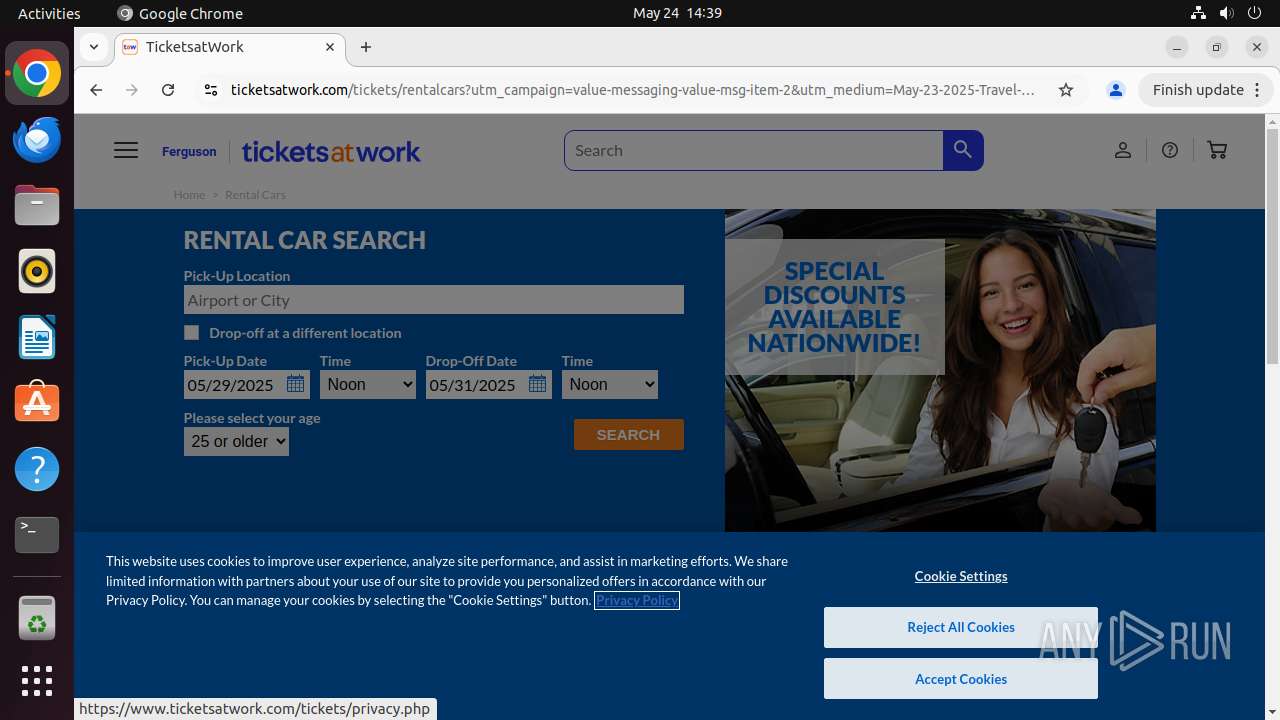Click the special discounts promo image
The width and height of the screenshot is (1280, 720).
point(940,370)
